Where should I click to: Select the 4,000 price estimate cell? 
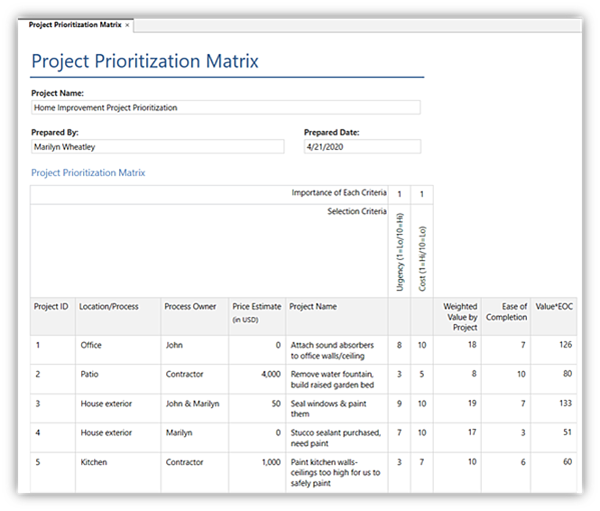point(257,379)
